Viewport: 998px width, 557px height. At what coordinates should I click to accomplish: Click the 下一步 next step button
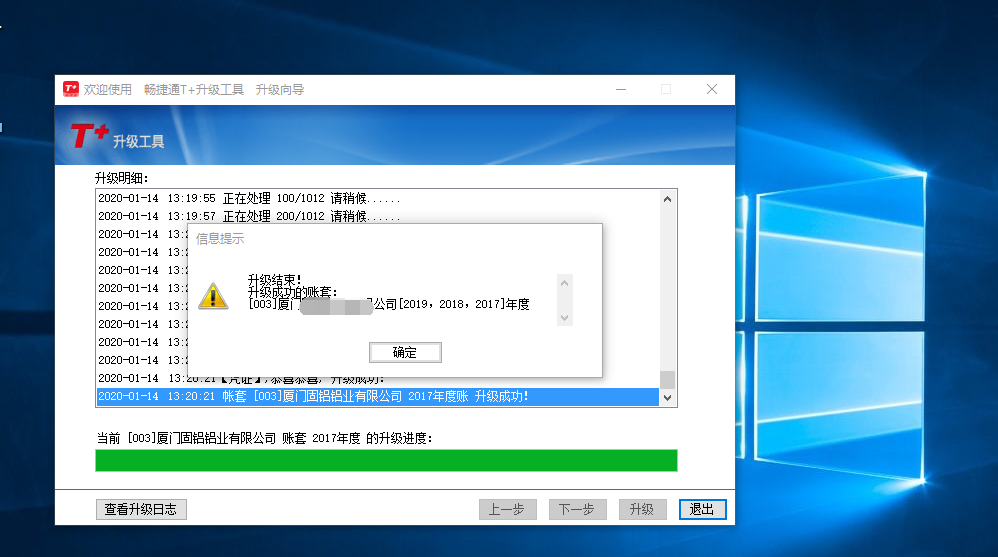[577, 509]
